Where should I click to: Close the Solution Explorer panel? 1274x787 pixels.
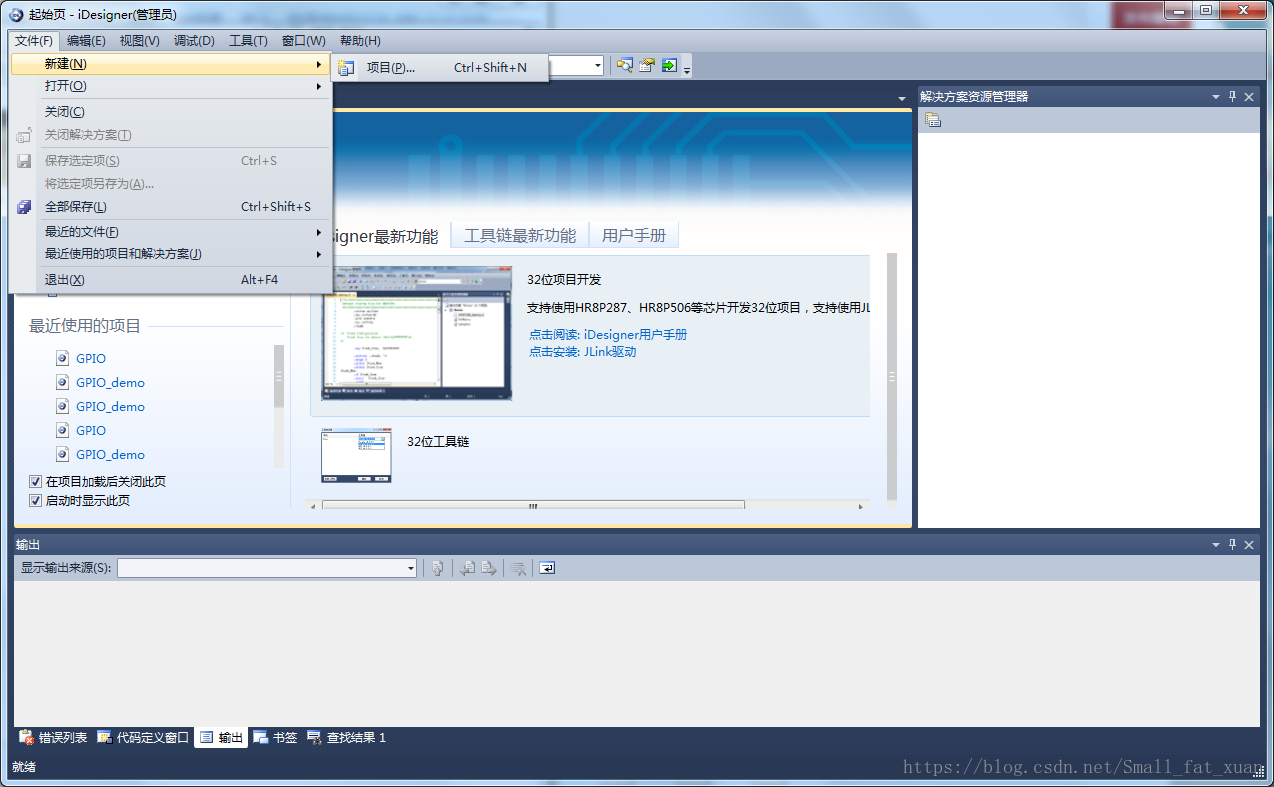1249,96
